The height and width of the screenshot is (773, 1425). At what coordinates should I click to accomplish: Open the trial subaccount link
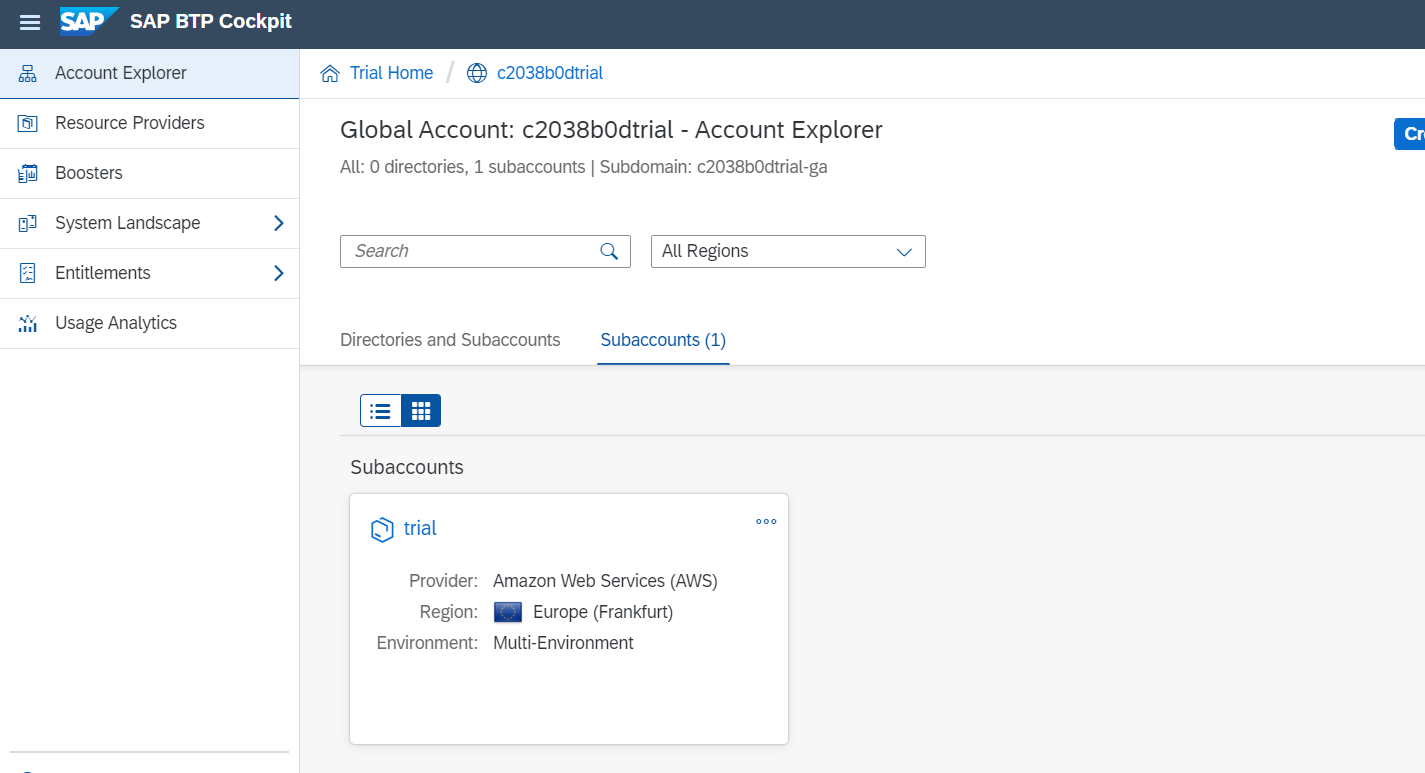420,529
